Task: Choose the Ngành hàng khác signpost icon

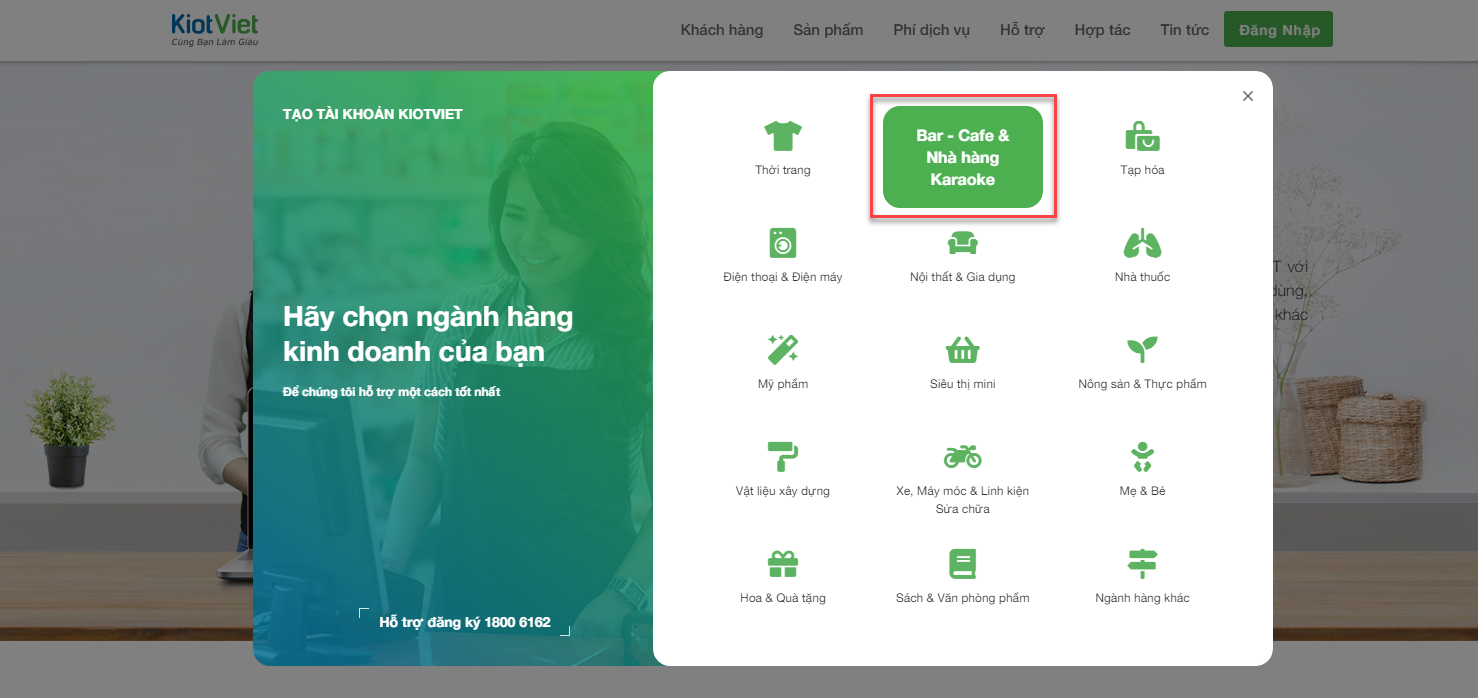Action: click(1142, 564)
